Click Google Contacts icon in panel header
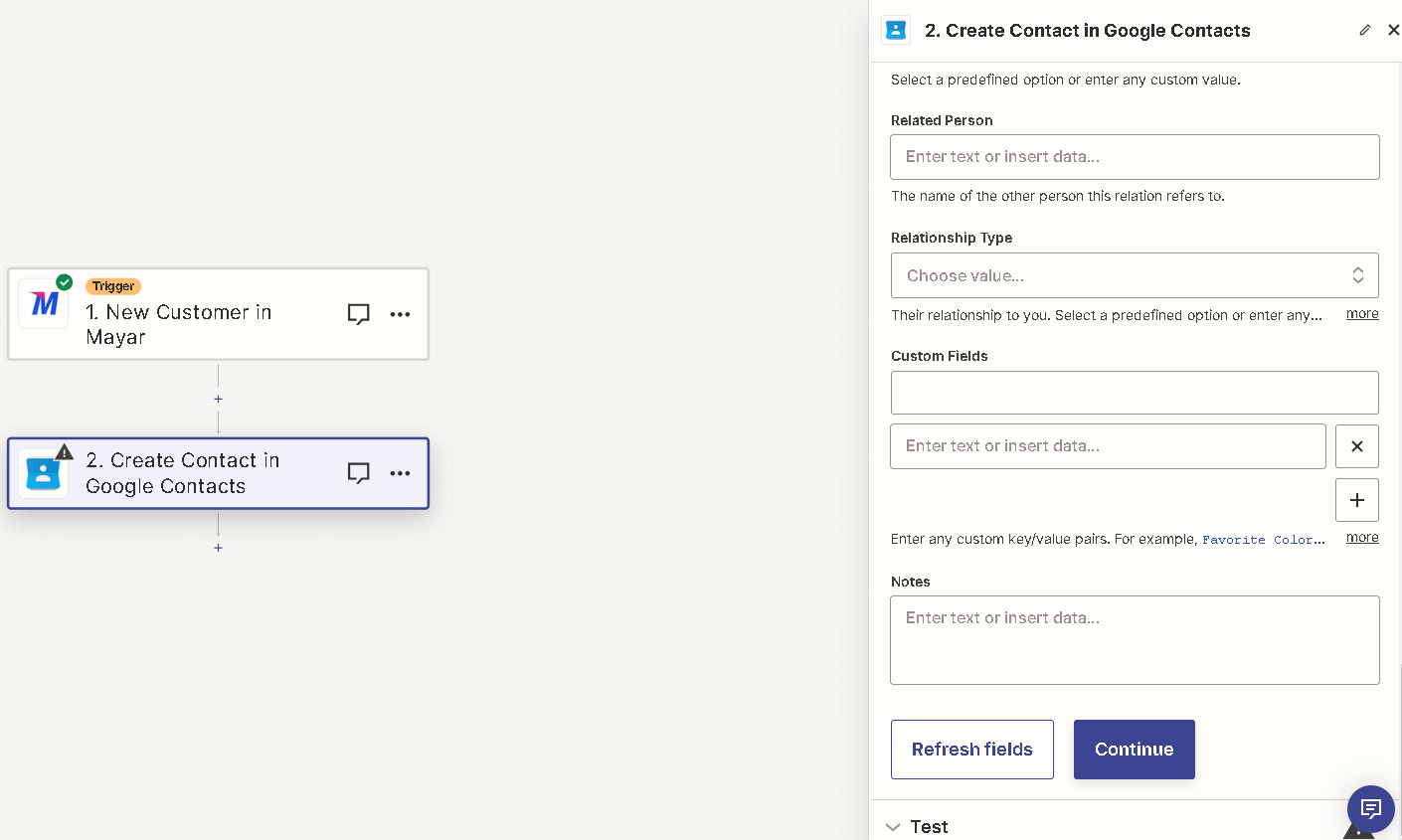This screenshot has height=840, width=1402. click(896, 30)
